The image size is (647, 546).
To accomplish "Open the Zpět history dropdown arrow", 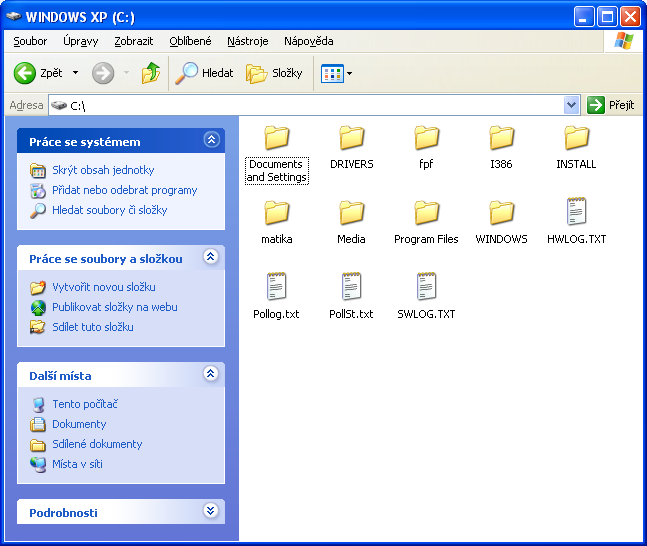I will (76, 73).
